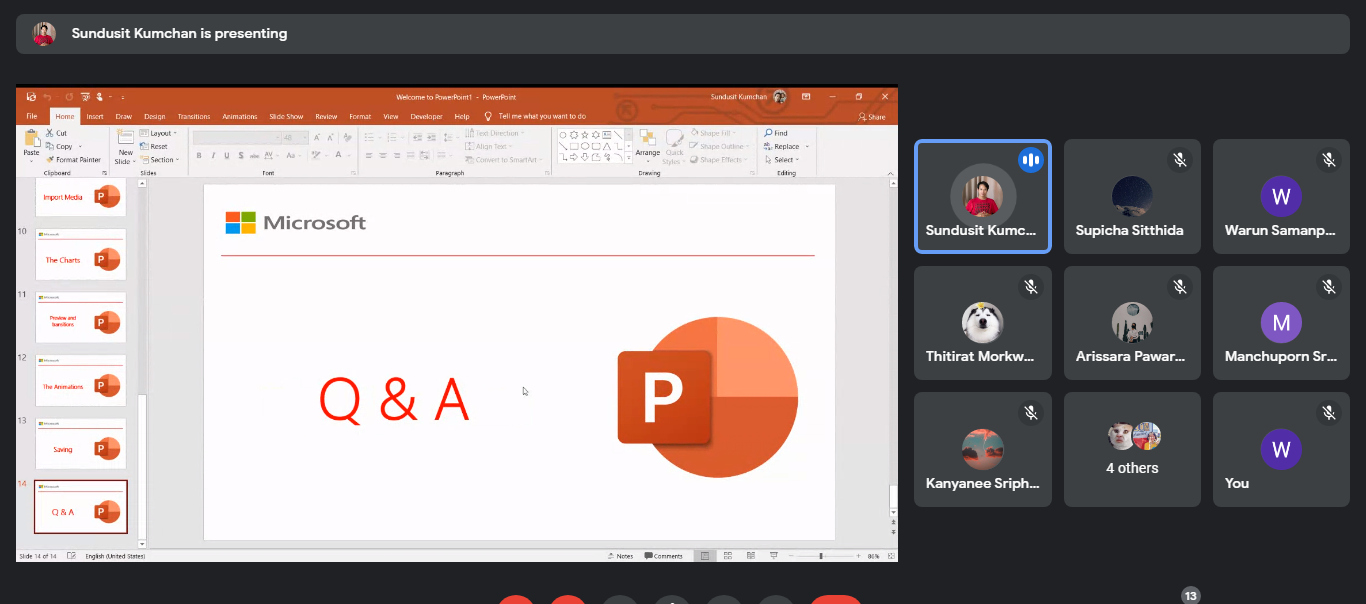The height and width of the screenshot is (604, 1366).
Task: Click the zoom slider handle
Action: (821, 556)
